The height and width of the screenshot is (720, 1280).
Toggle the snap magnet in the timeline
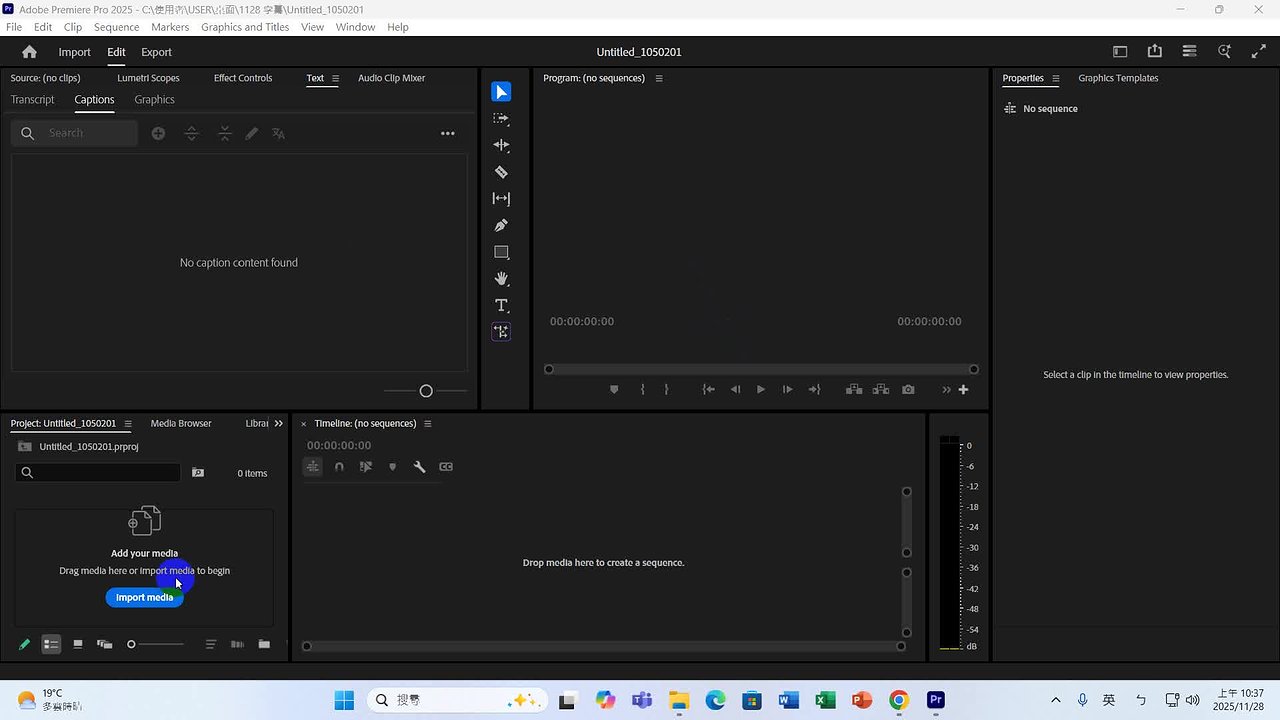point(339,466)
